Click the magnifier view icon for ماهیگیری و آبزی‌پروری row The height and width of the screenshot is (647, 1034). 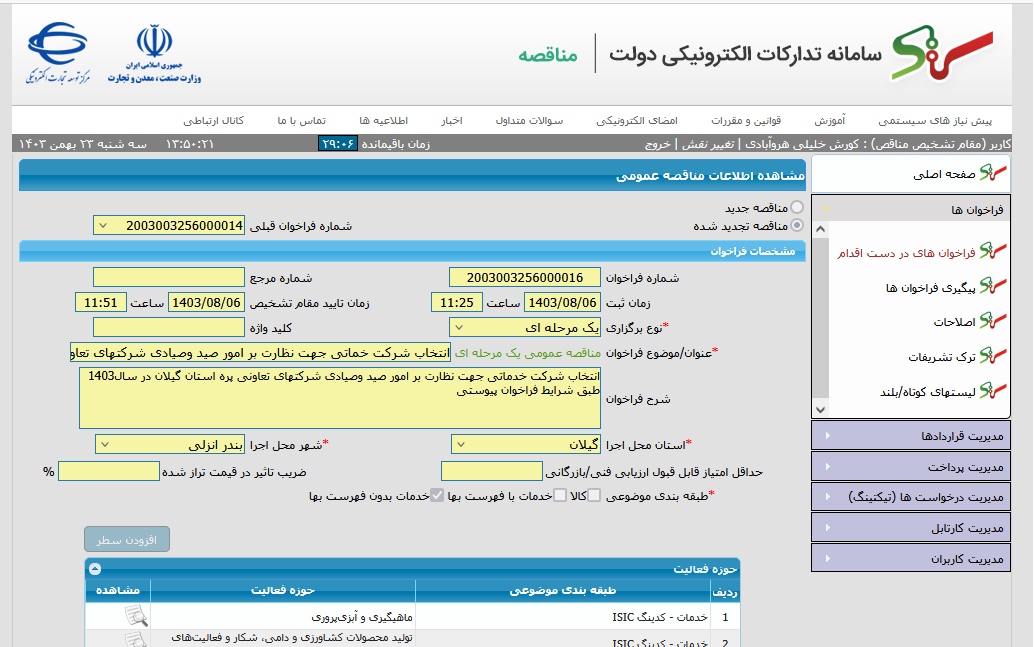pyautogui.click(x=136, y=616)
